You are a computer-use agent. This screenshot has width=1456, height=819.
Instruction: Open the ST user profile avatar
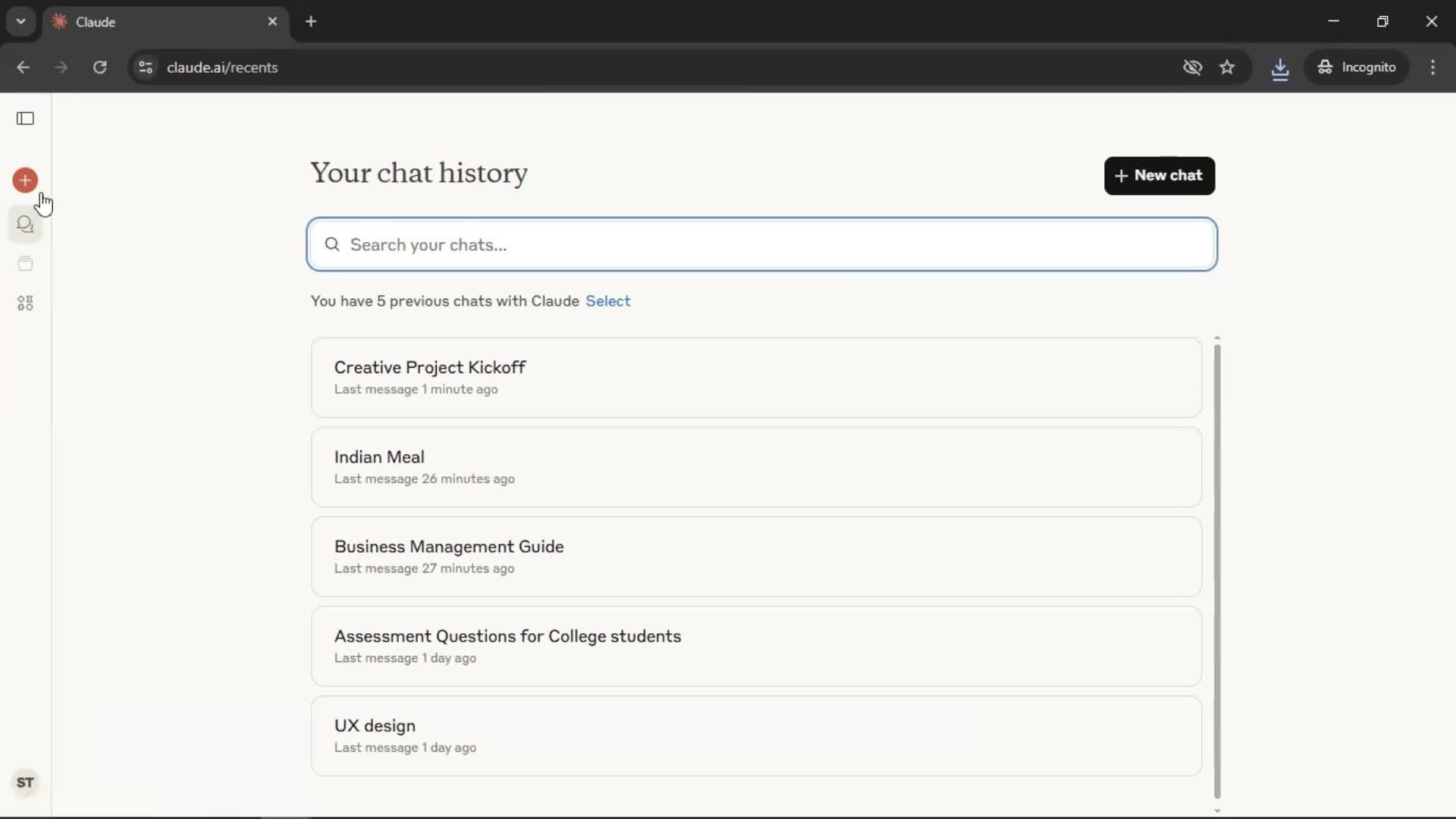[25, 783]
